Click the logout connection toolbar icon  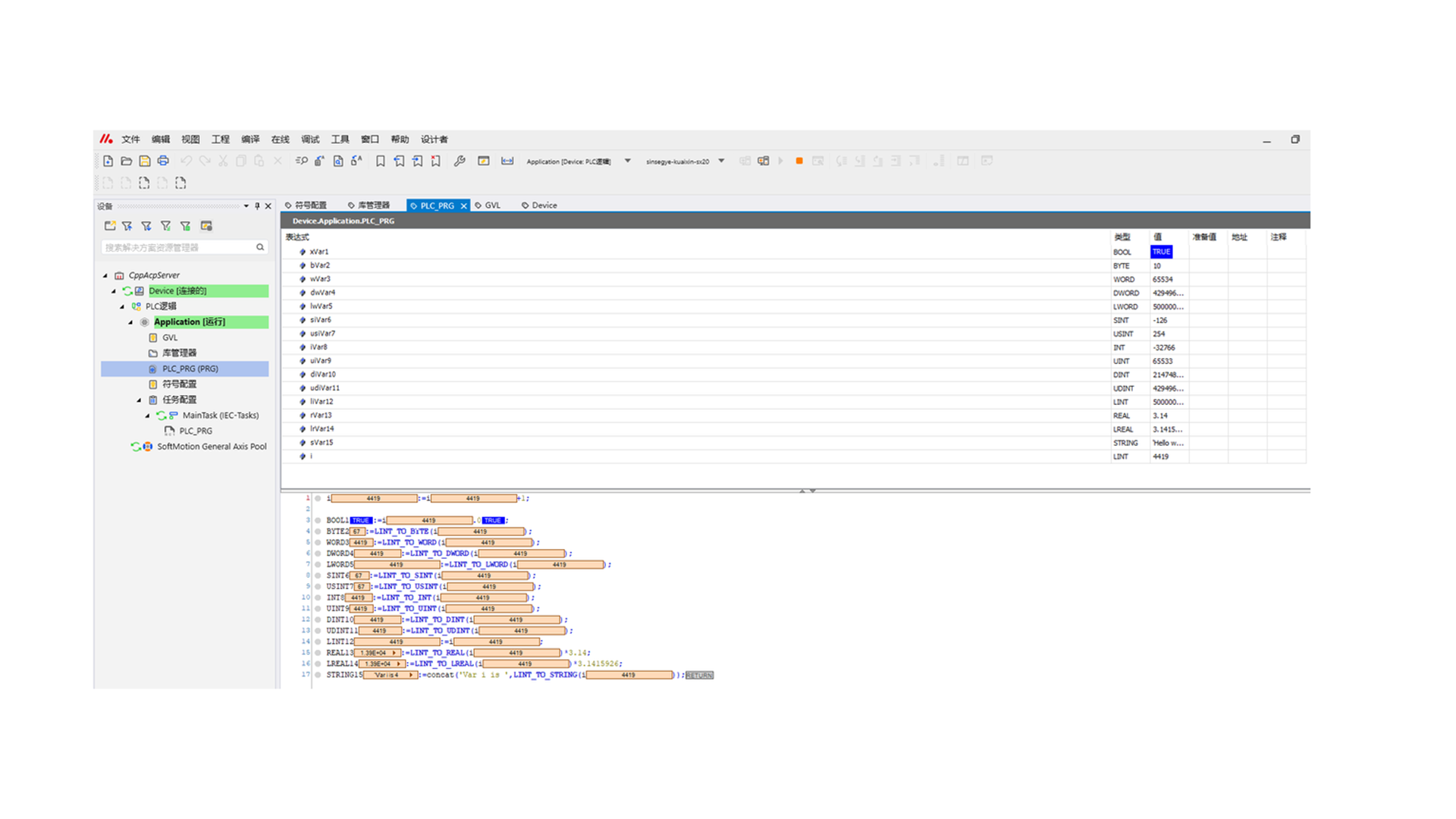click(x=764, y=161)
